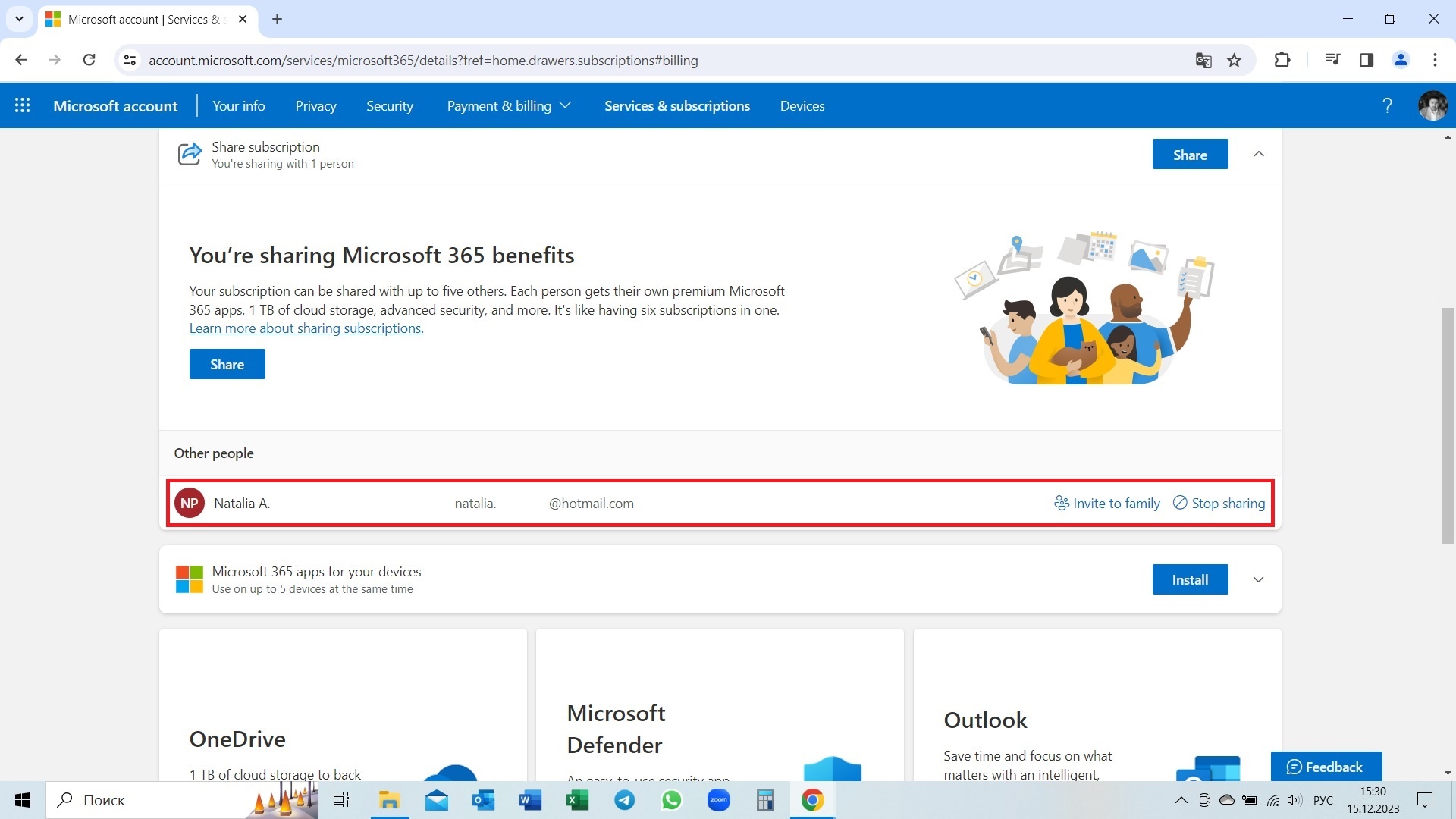Screen dimensions: 1456x819
Task: Open Chrome three-dot menu
Action: click(1435, 60)
